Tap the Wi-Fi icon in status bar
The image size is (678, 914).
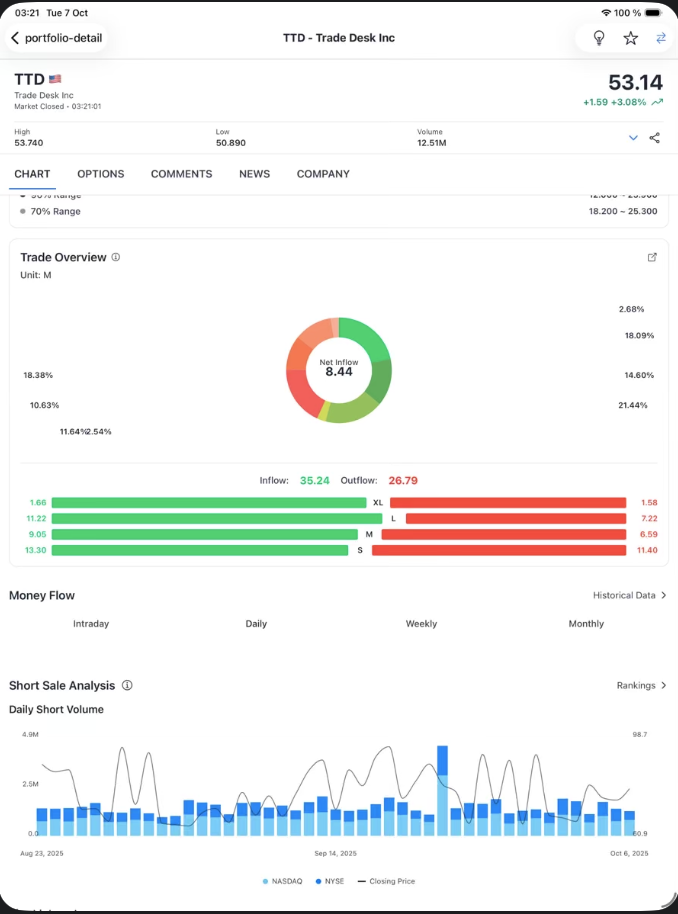click(606, 12)
